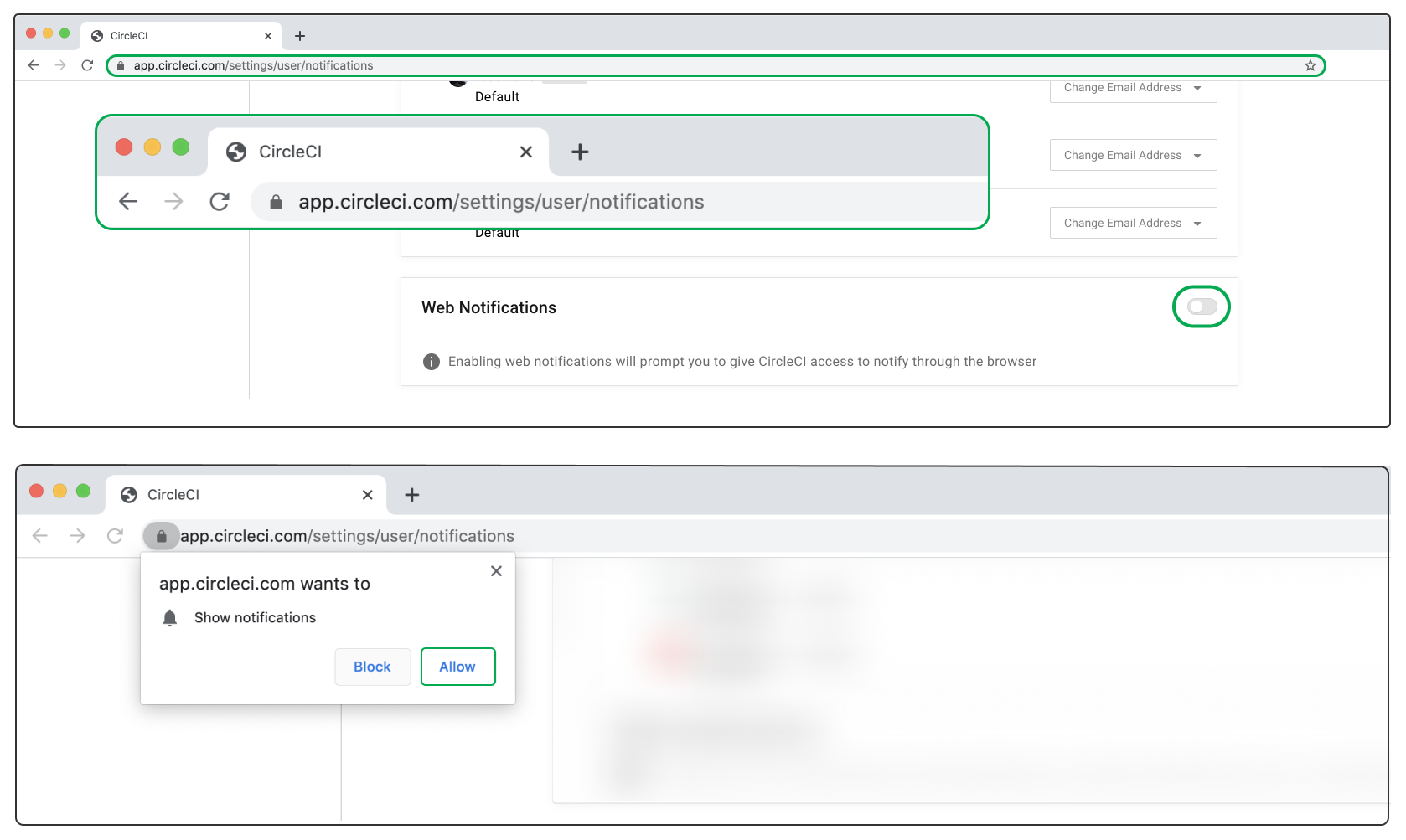Click the back arrow in the bottom browser window
1406x840 pixels.
click(x=39, y=536)
